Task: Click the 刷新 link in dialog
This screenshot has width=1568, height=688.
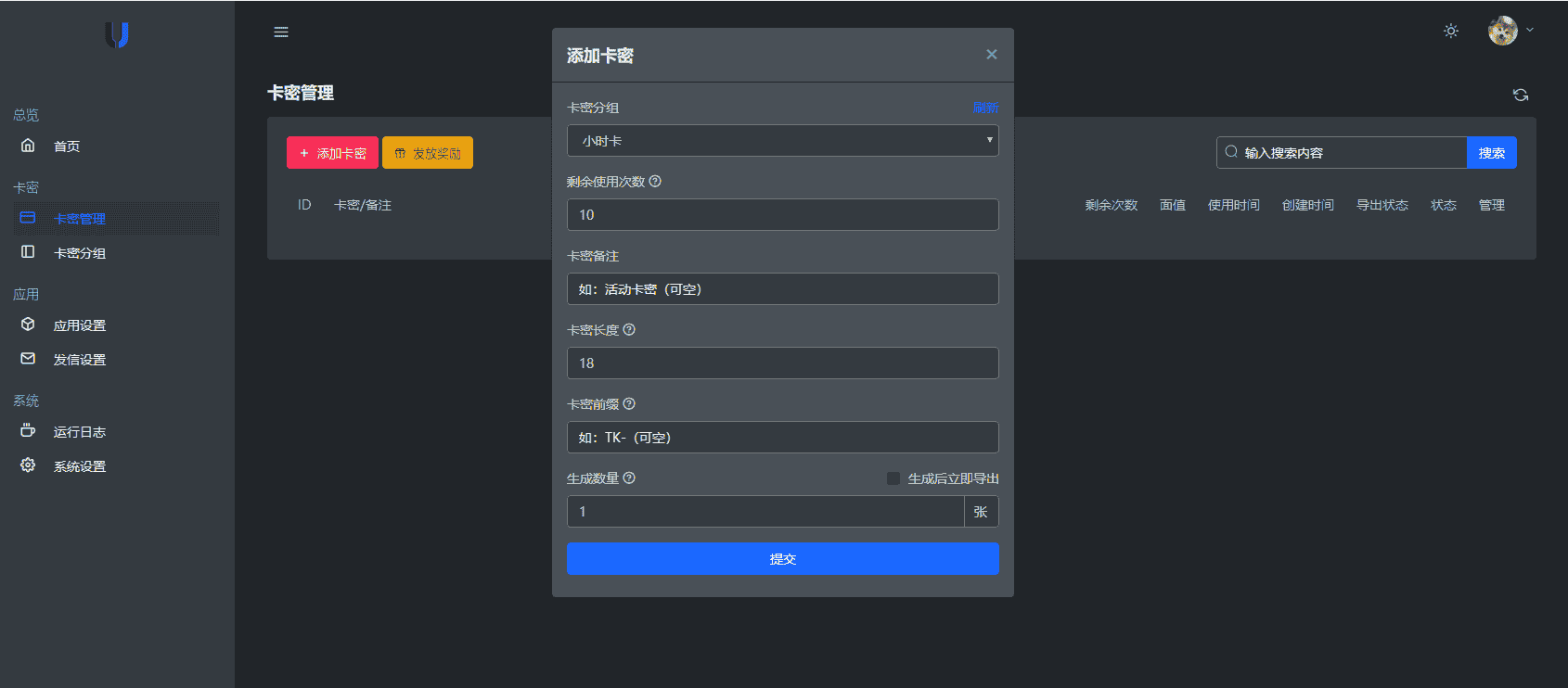Action: pyautogui.click(x=985, y=108)
